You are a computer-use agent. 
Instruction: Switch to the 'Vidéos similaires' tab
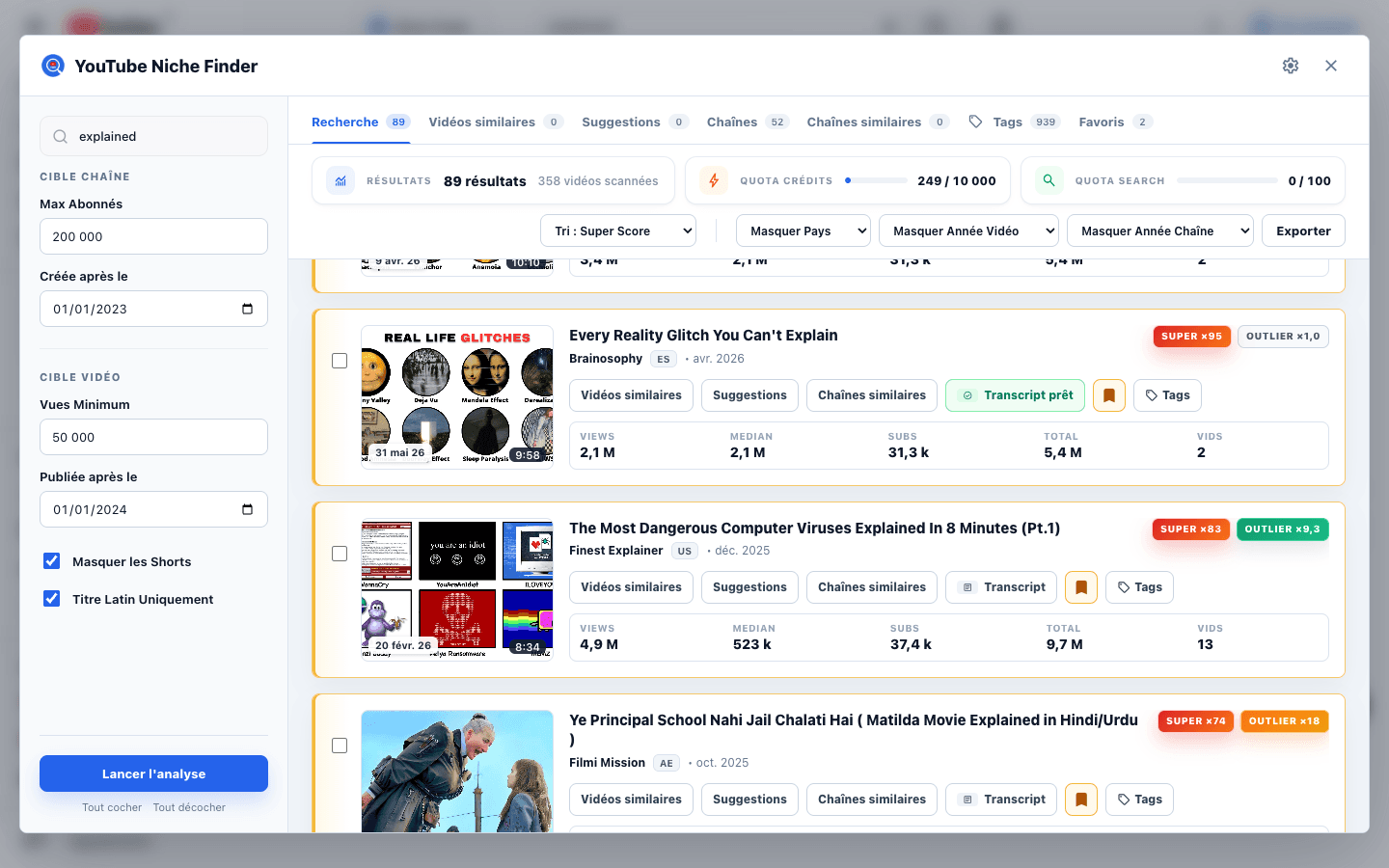click(x=496, y=122)
